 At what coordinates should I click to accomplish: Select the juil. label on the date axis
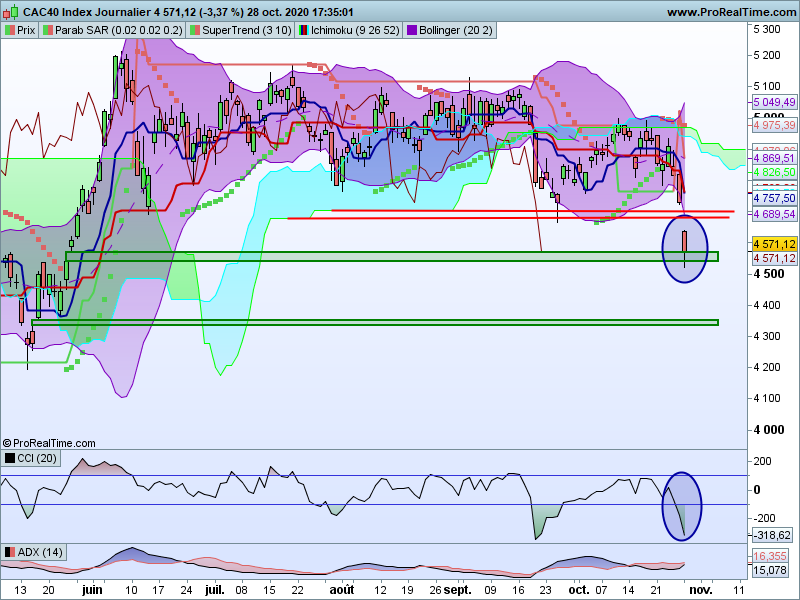(x=215, y=590)
